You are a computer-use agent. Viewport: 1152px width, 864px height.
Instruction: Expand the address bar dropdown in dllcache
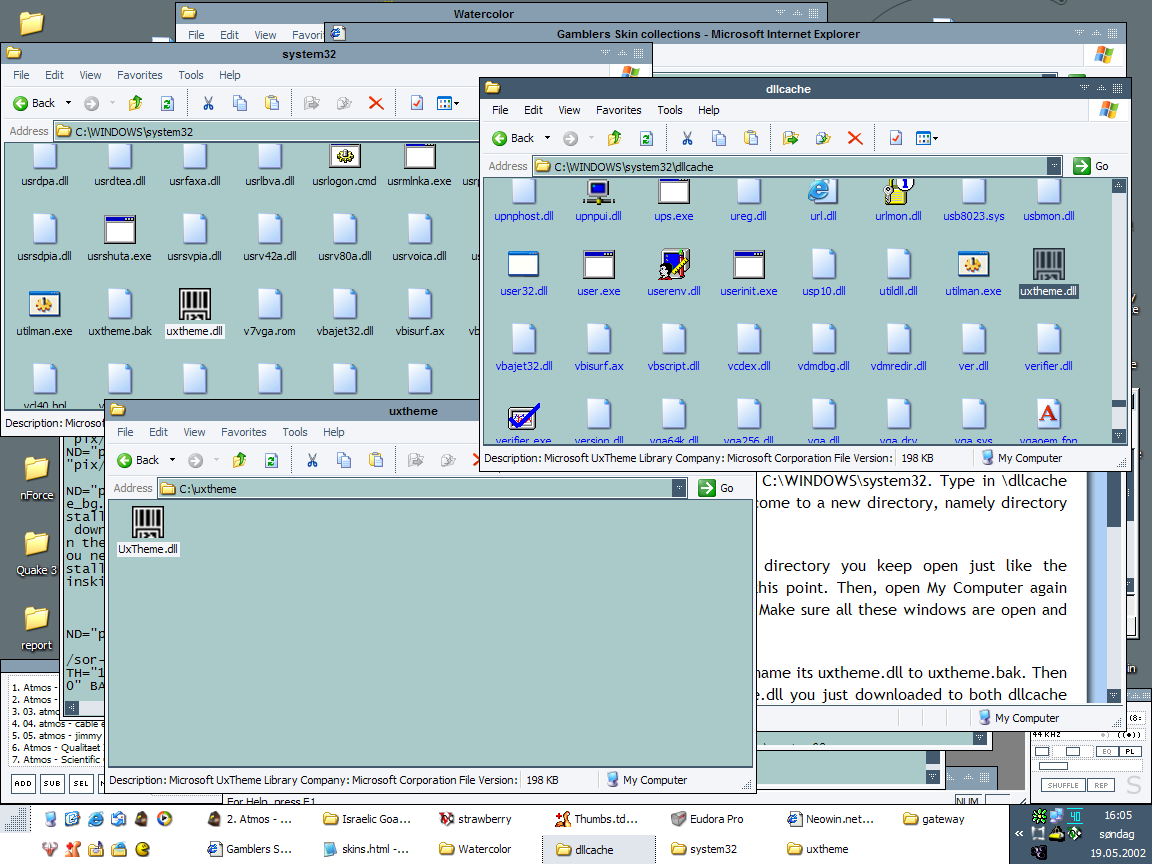coord(1054,166)
